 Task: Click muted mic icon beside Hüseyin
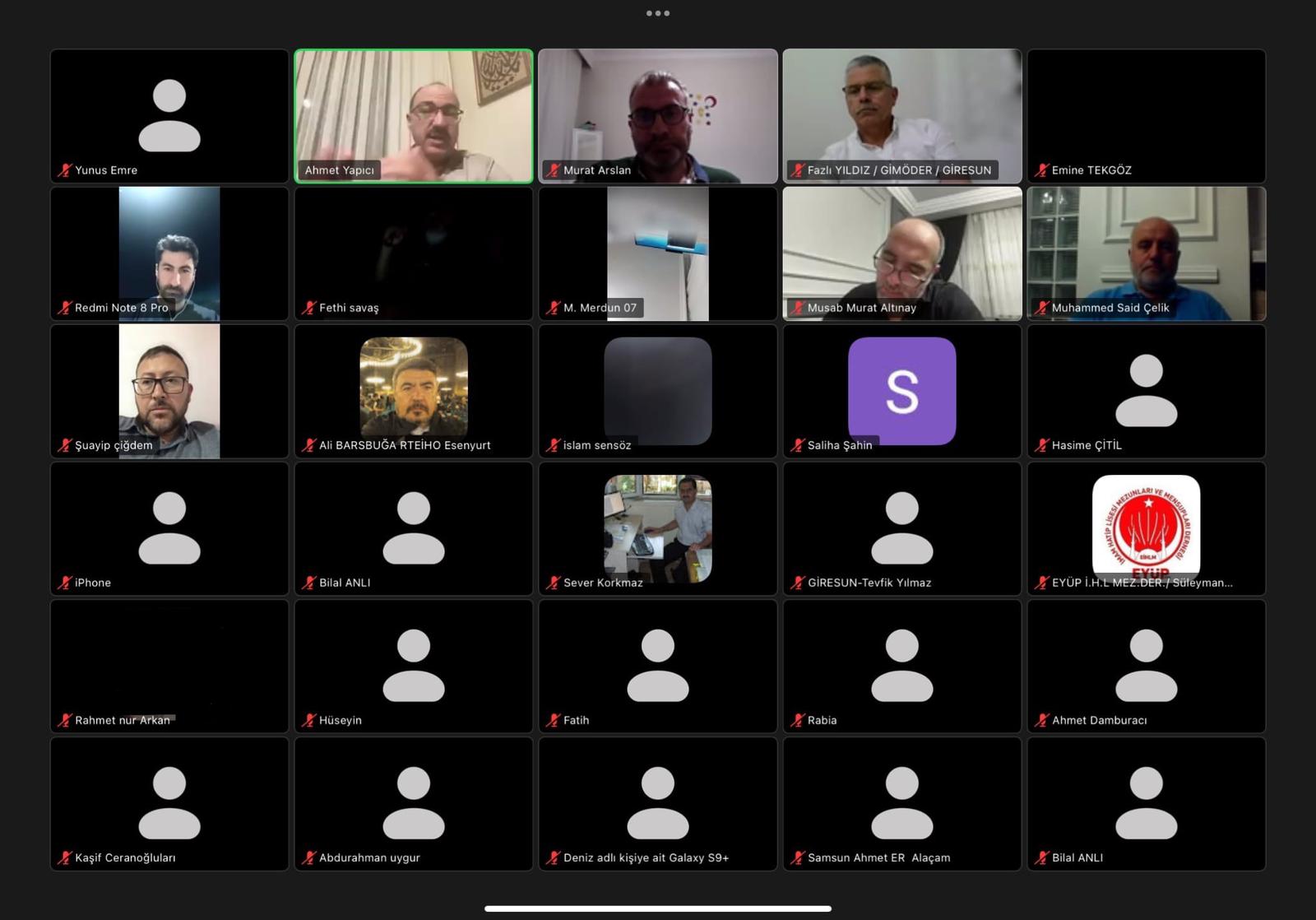[309, 720]
